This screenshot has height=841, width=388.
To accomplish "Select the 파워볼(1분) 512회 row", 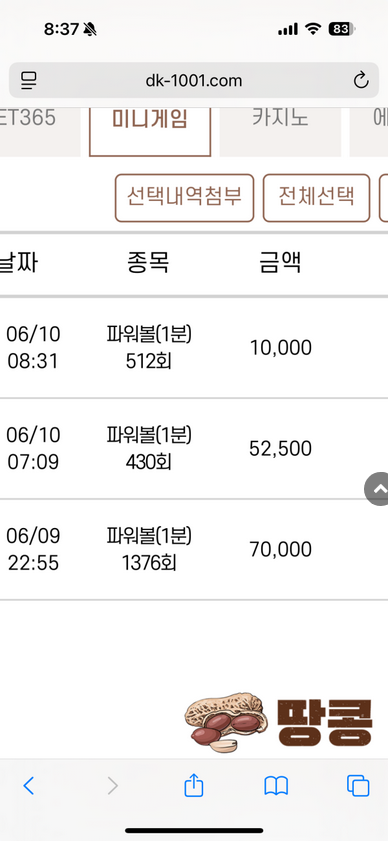I will (x=194, y=348).
